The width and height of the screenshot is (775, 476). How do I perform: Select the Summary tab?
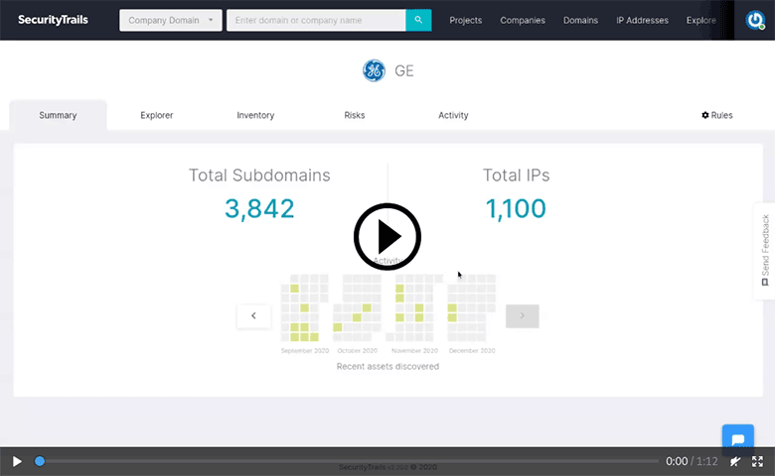tap(58, 115)
